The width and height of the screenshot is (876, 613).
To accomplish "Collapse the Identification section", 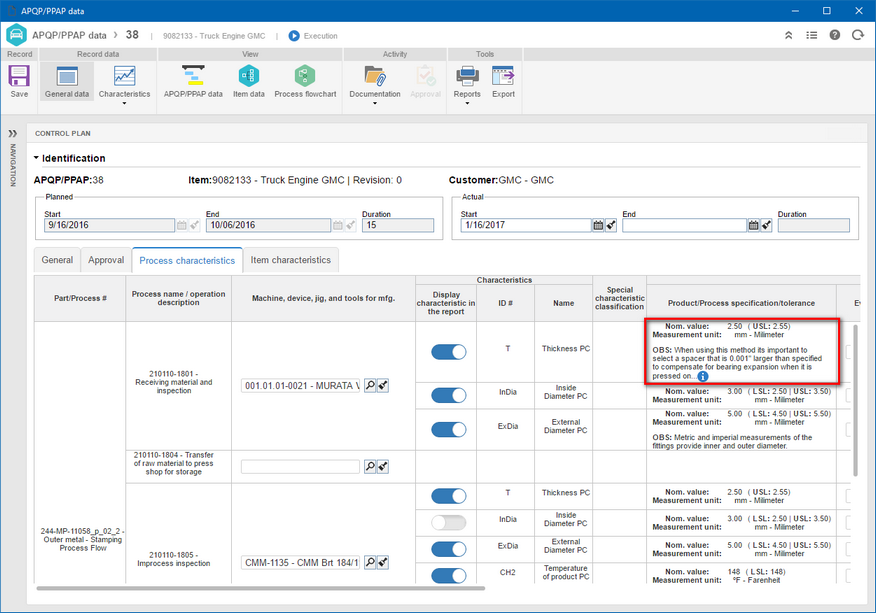I will 36,158.
